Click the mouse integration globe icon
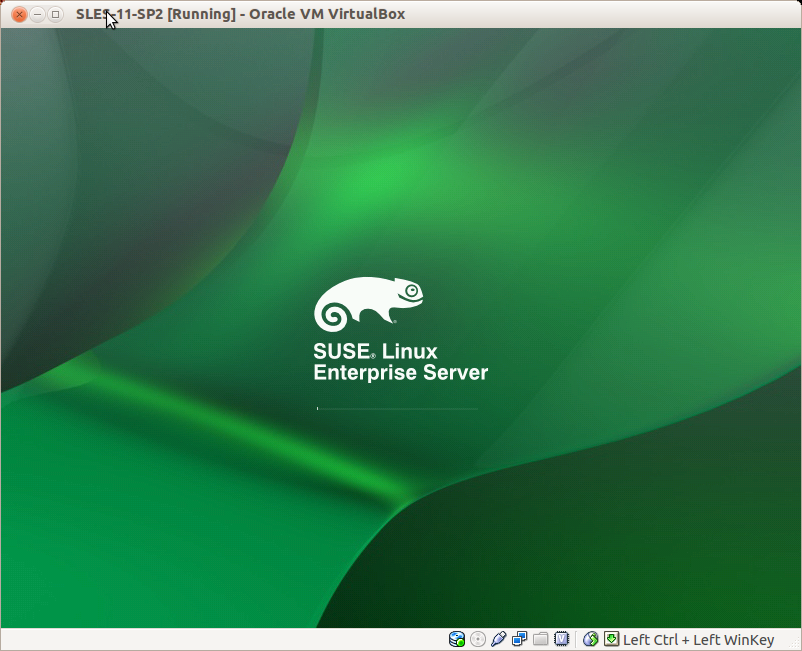 (x=591, y=639)
